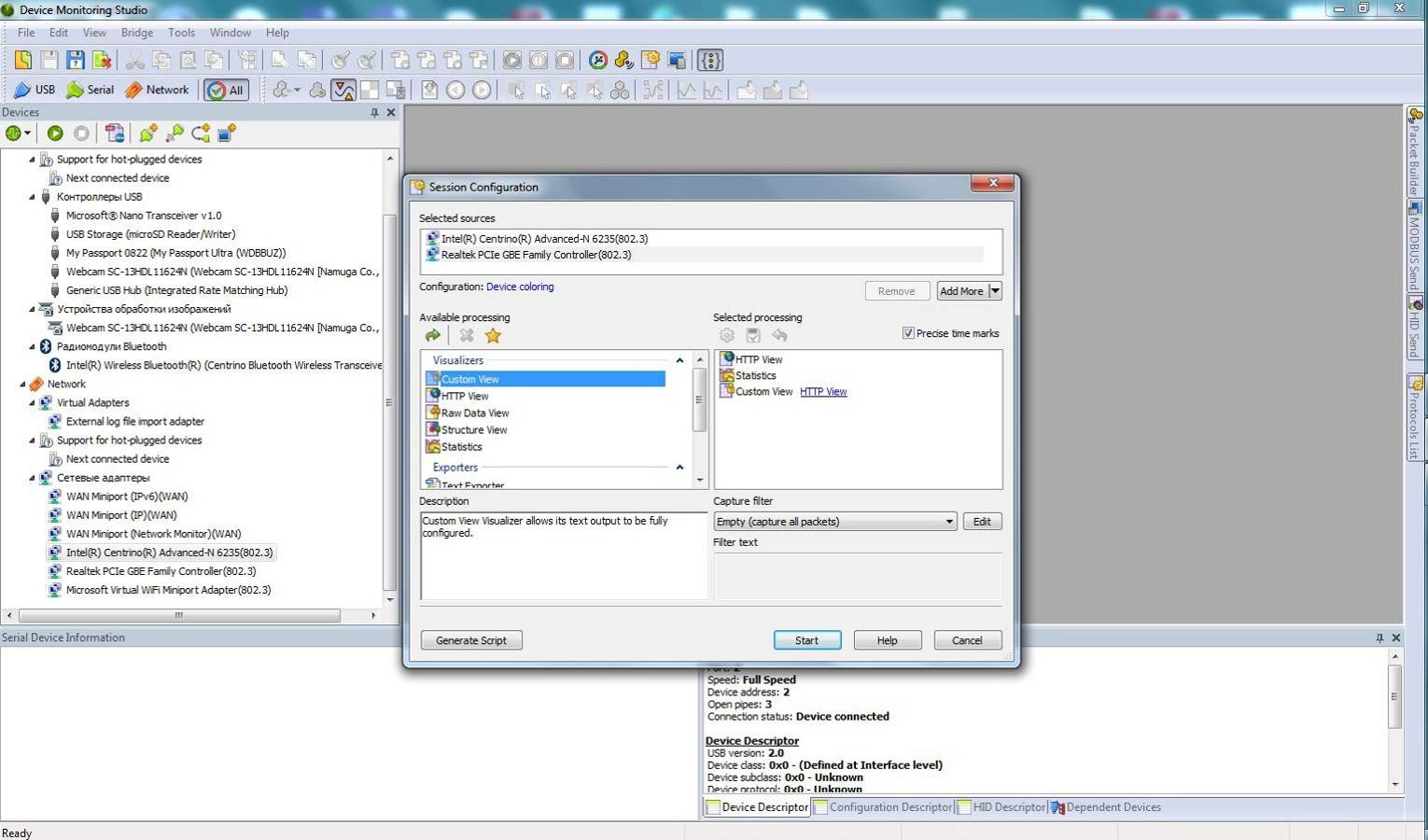Switch to HID Descriptor tab
Viewport: 1428px width, 840px height.
[x=1001, y=807]
